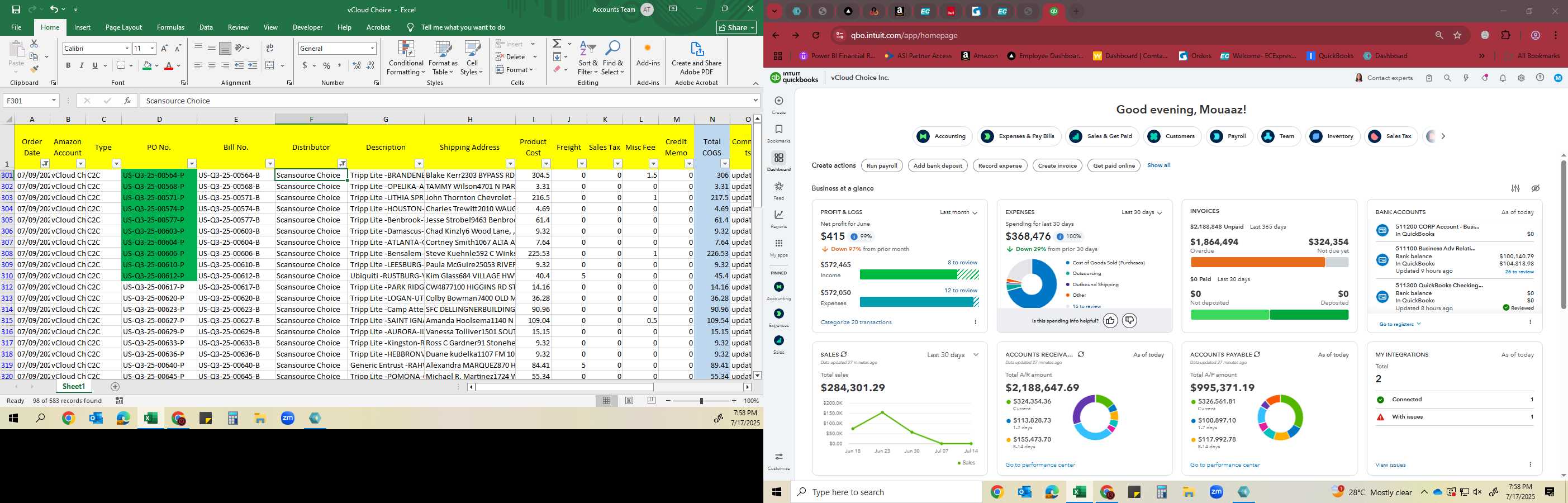The image size is (1568, 503).
Task: Open the Page Layout ribbon tab
Action: [x=123, y=27]
